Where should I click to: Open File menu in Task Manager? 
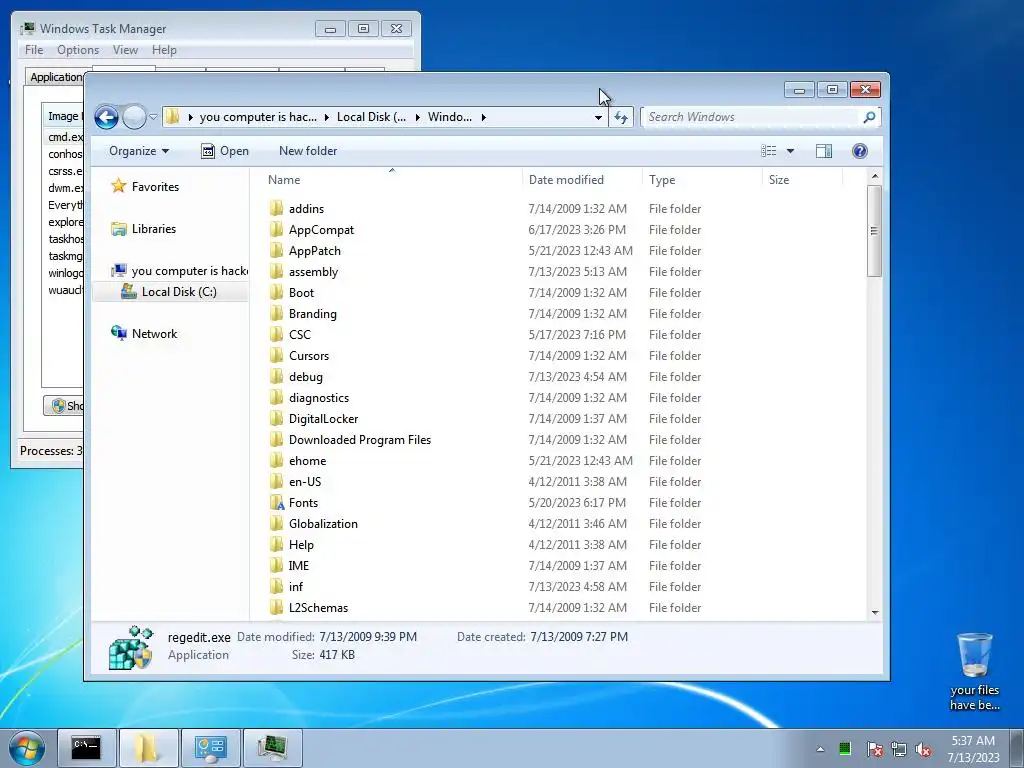[x=34, y=50]
